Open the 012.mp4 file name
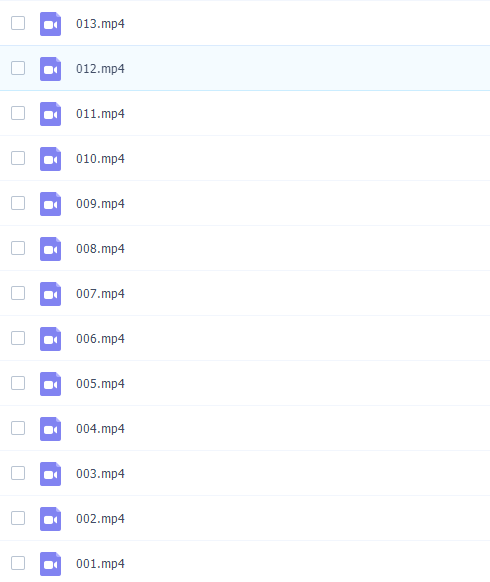Viewport: 490px width, 582px height. click(x=100, y=69)
